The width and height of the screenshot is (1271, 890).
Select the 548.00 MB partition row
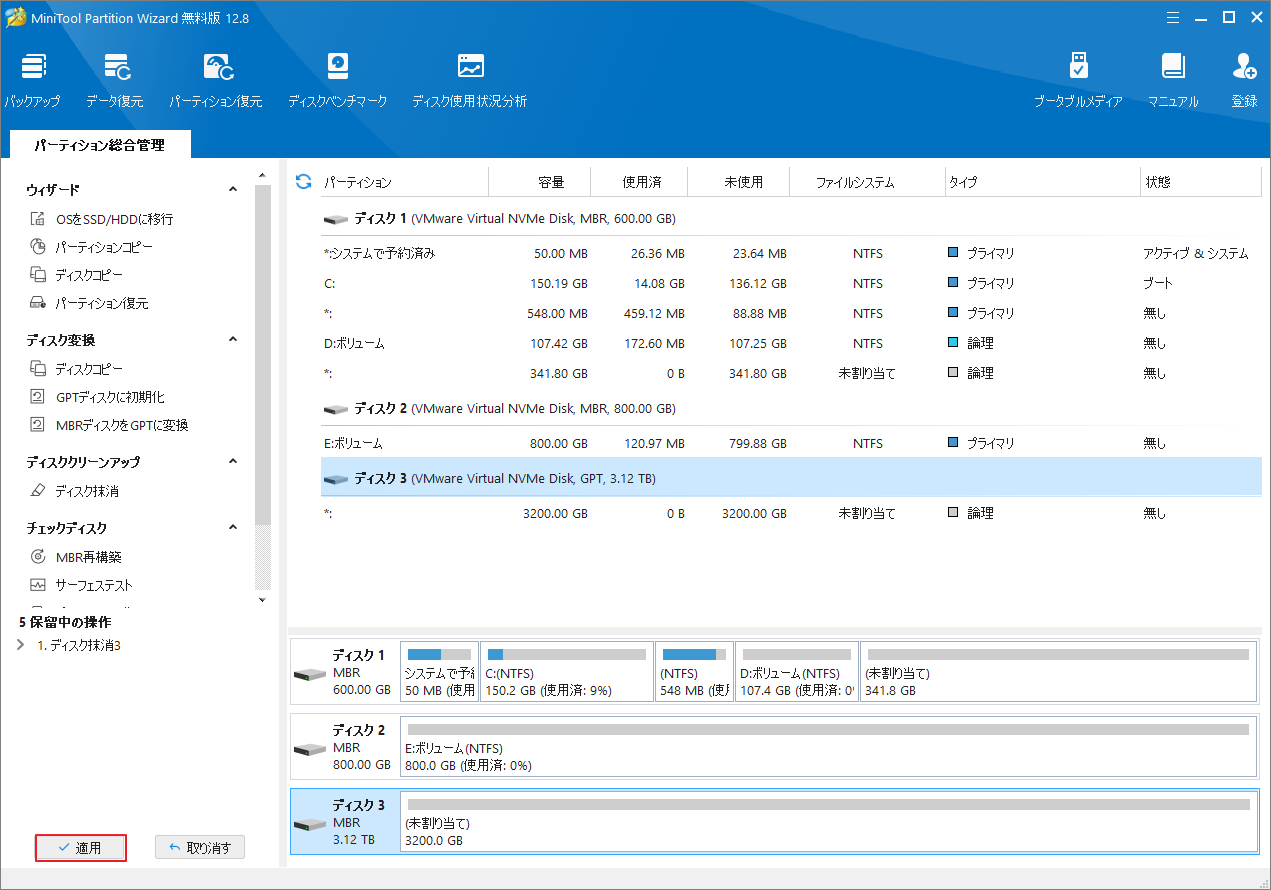pos(791,313)
